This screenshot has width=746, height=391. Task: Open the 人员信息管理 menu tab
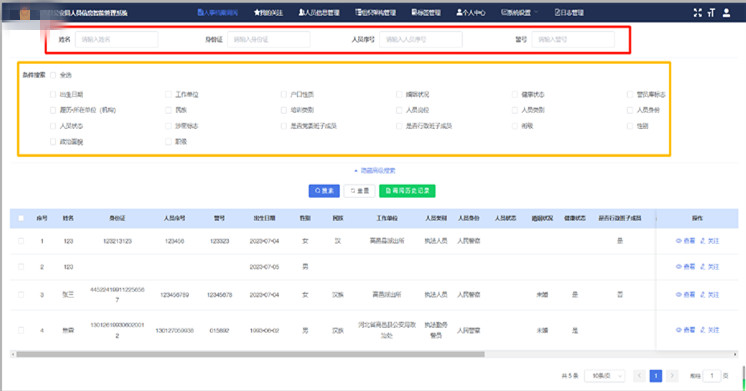click(319, 13)
